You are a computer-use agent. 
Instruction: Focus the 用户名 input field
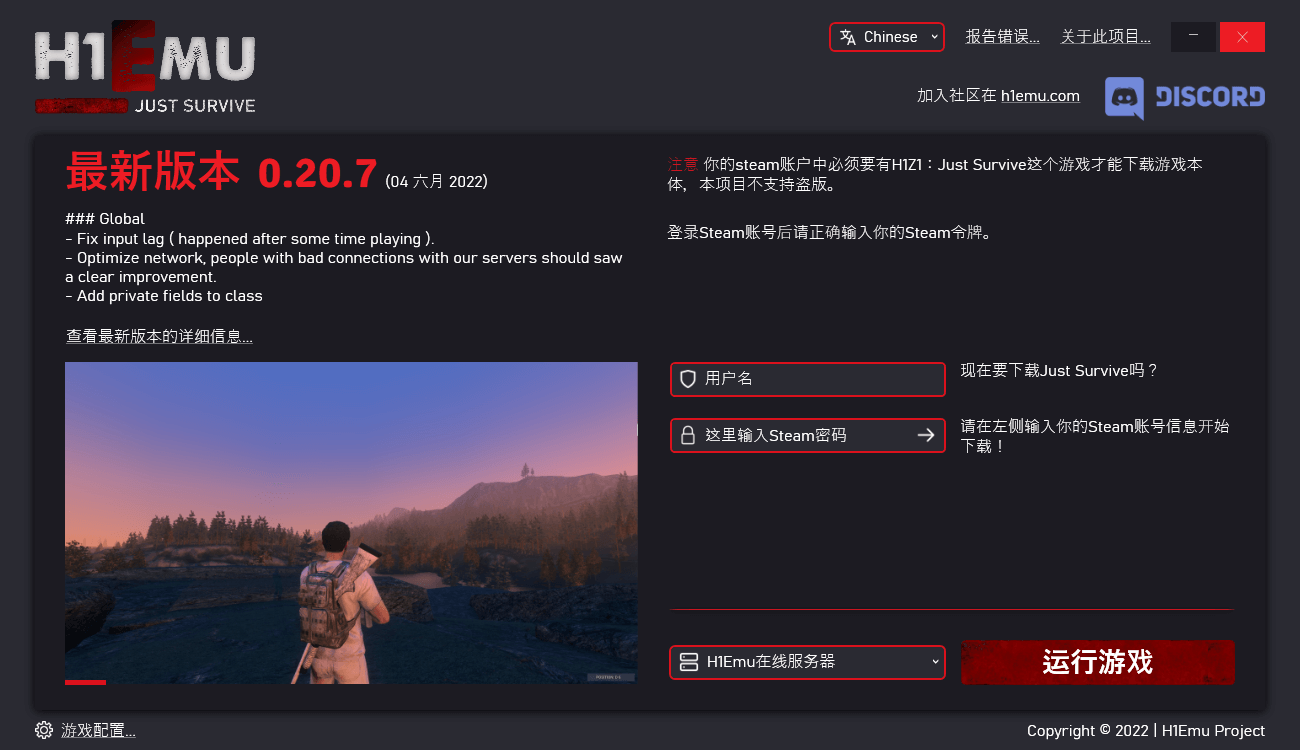click(807, 379)
